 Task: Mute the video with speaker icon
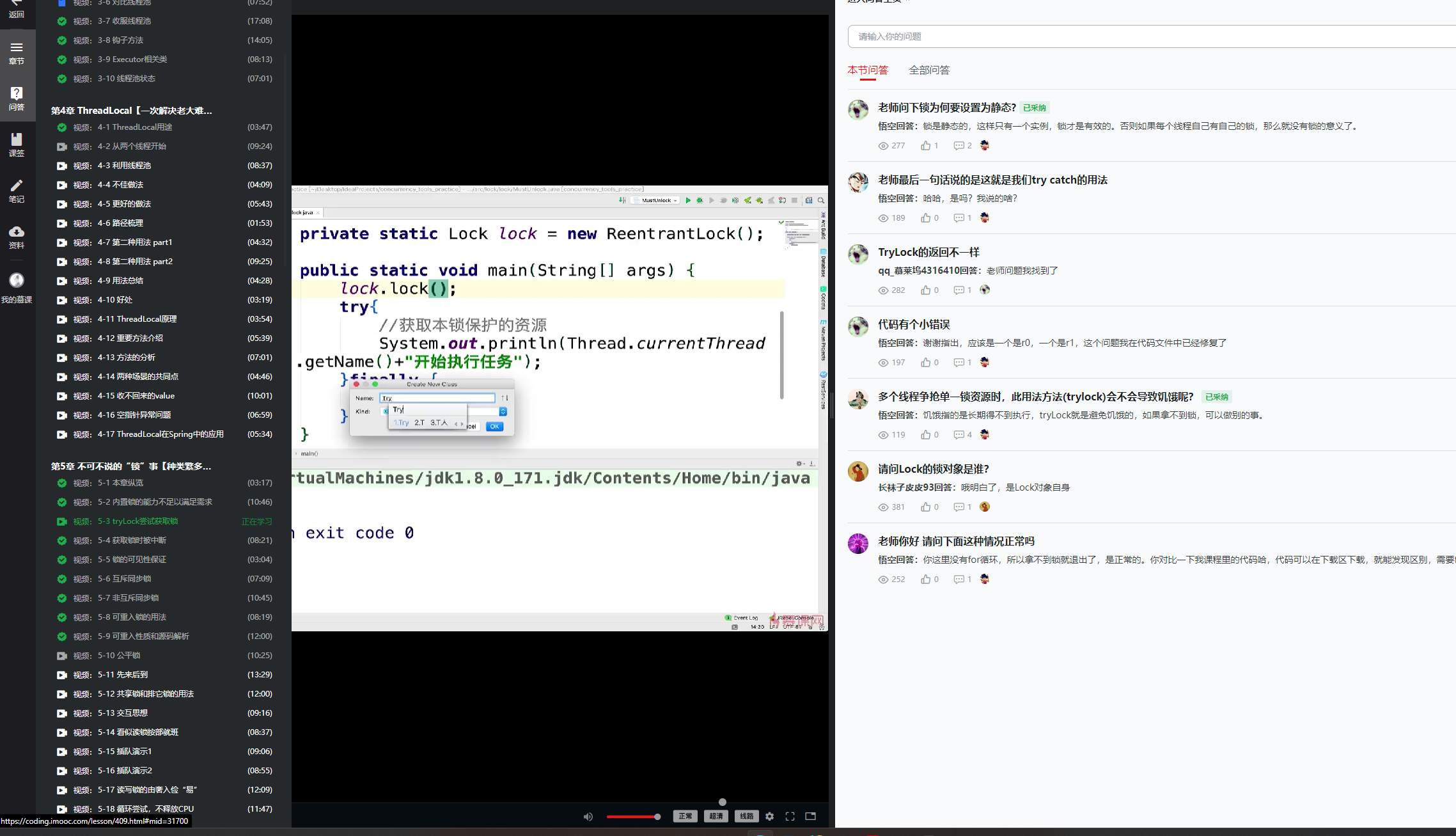point(588,816)
